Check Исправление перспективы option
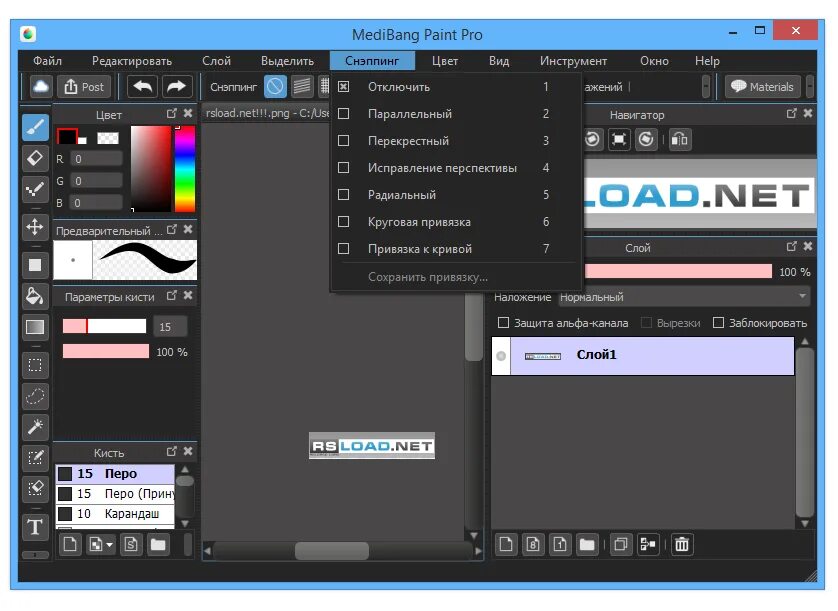The image size is (838, 611). click(x=344, y=168)
